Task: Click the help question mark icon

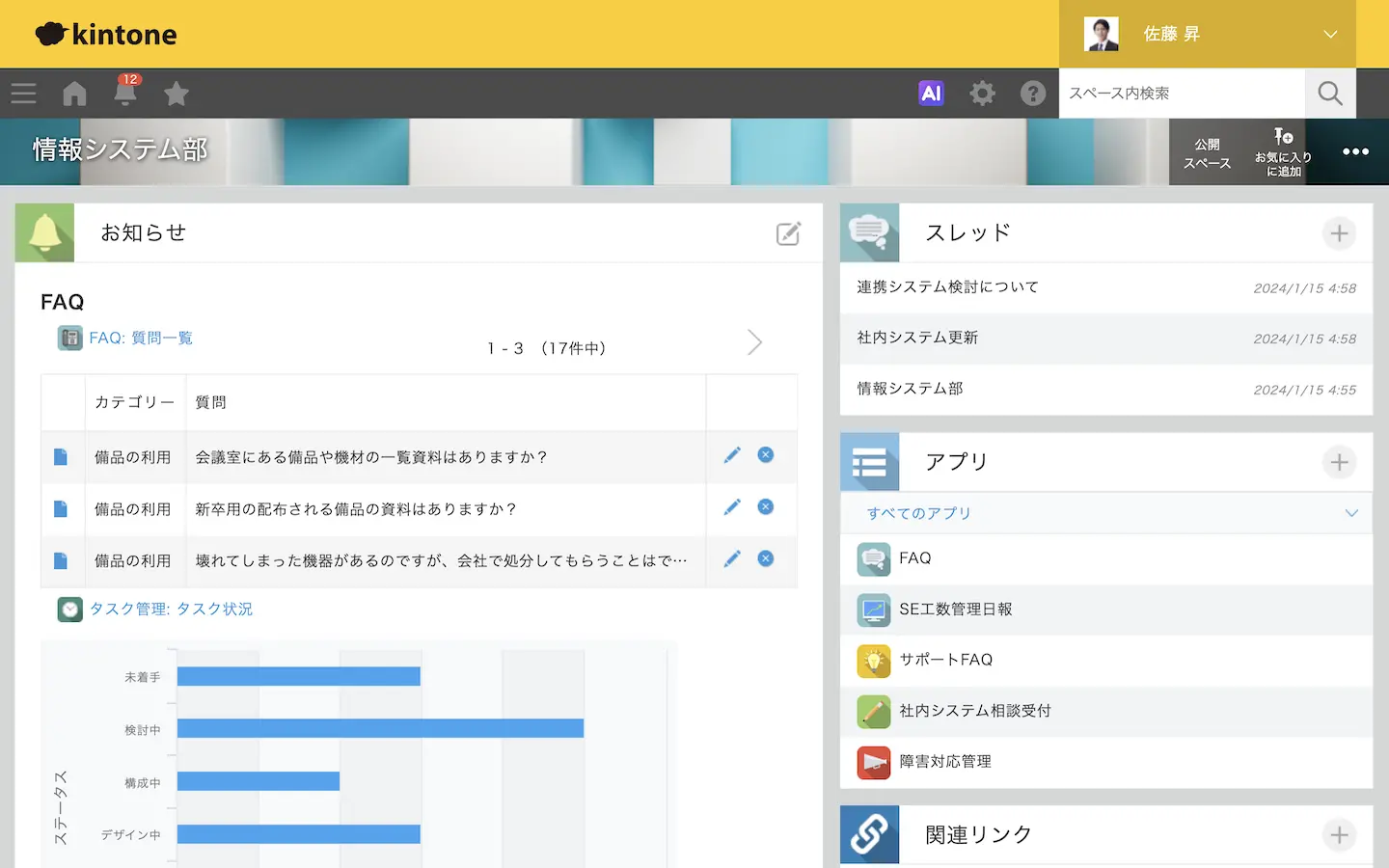Action: point(1033,94)
